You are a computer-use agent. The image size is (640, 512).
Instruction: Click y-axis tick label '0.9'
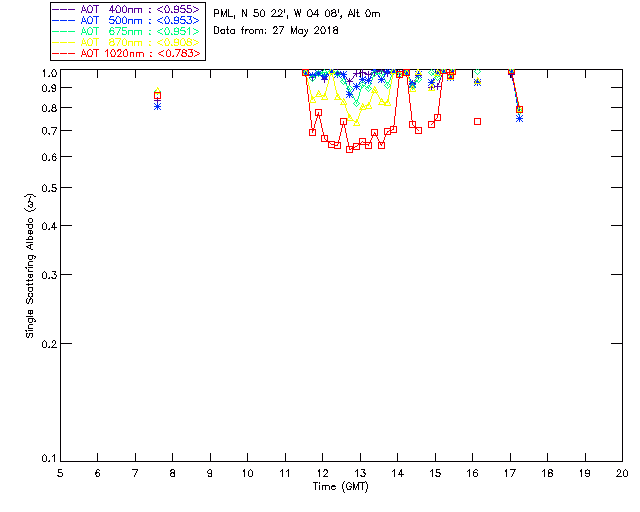click(x=49, y=88)
